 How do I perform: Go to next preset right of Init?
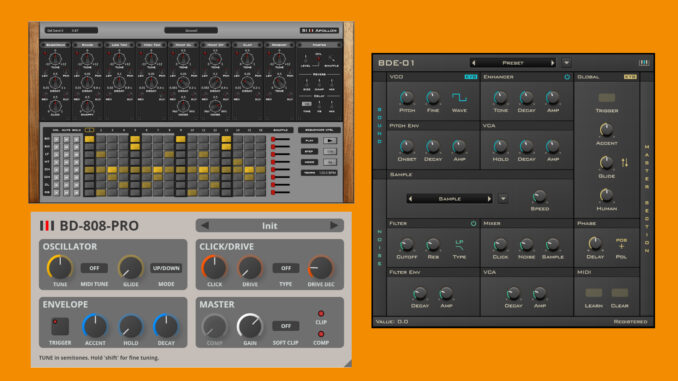click(333, 225)
